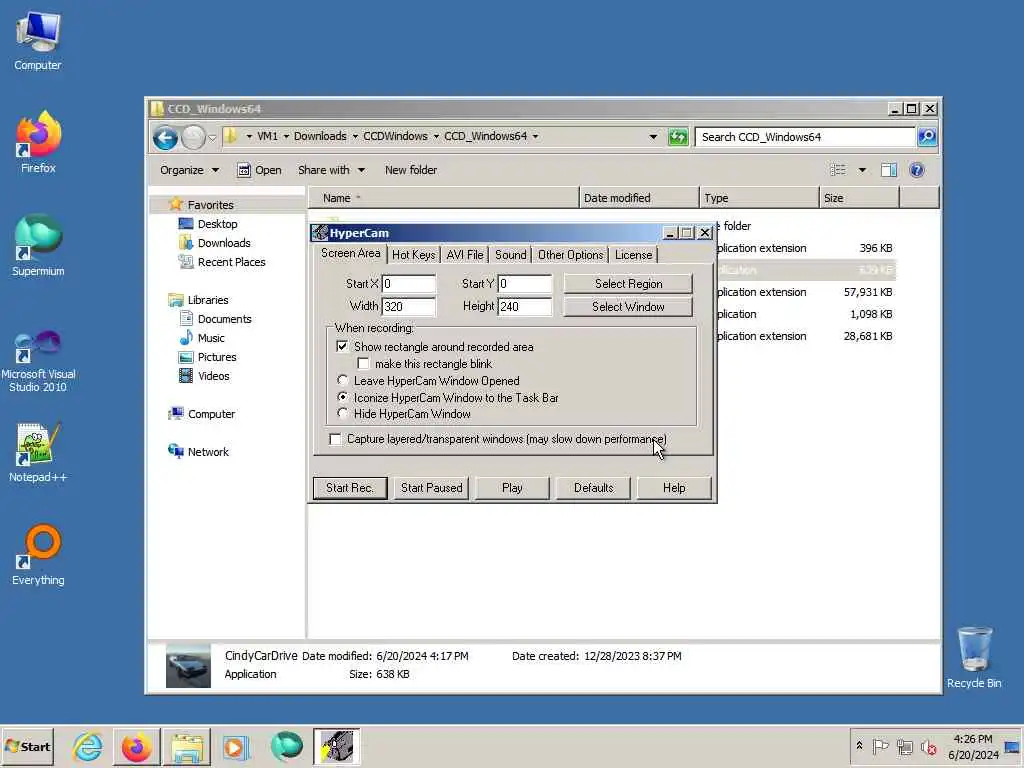Enable make this rectangle blink
The height and width of the screenshot is (768, 1024).
363,364
